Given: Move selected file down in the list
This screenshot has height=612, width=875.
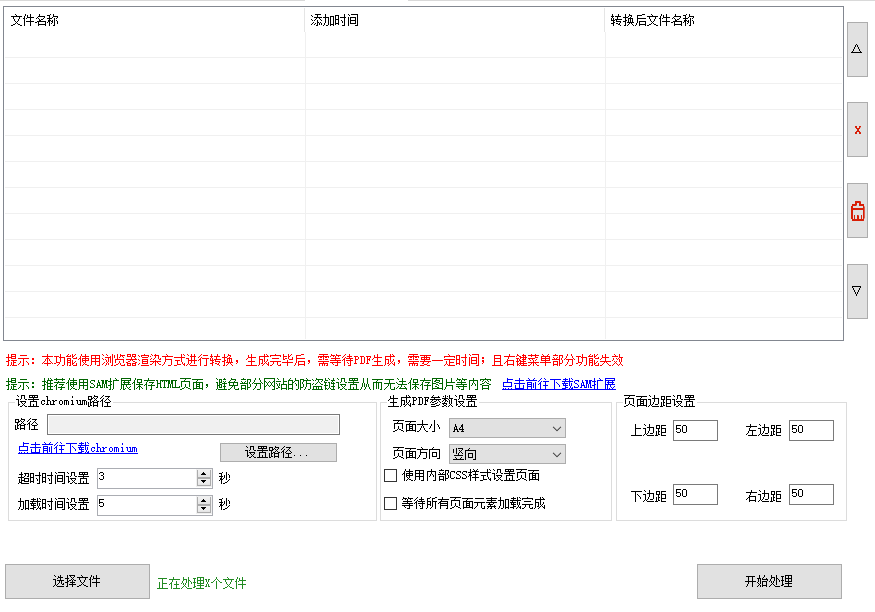Looking at the screenshot, I should (x=856, y=291).
